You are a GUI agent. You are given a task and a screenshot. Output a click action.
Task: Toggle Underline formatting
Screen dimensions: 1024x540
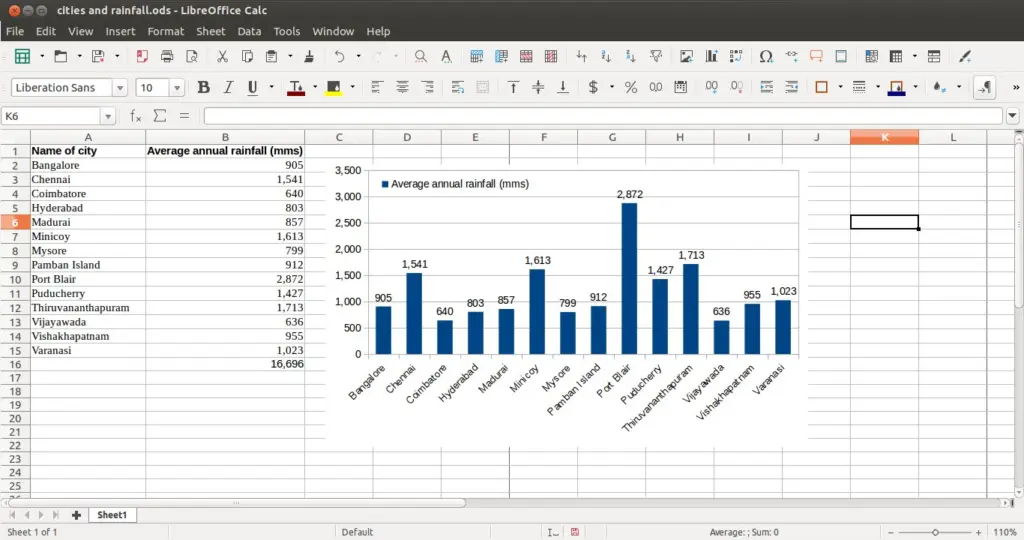click(253, 87)
